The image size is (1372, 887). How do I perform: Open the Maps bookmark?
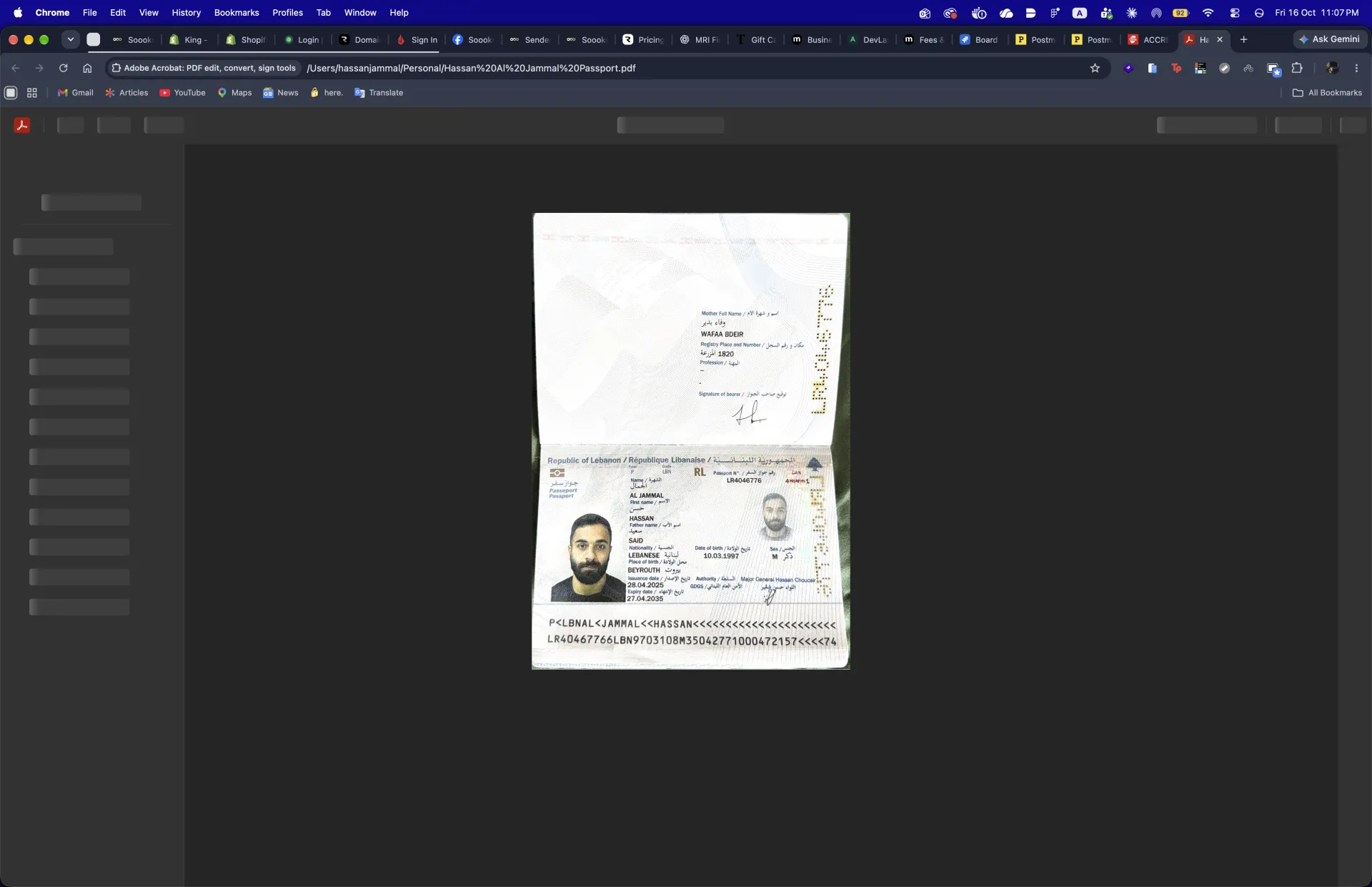(x=235, y=92)
